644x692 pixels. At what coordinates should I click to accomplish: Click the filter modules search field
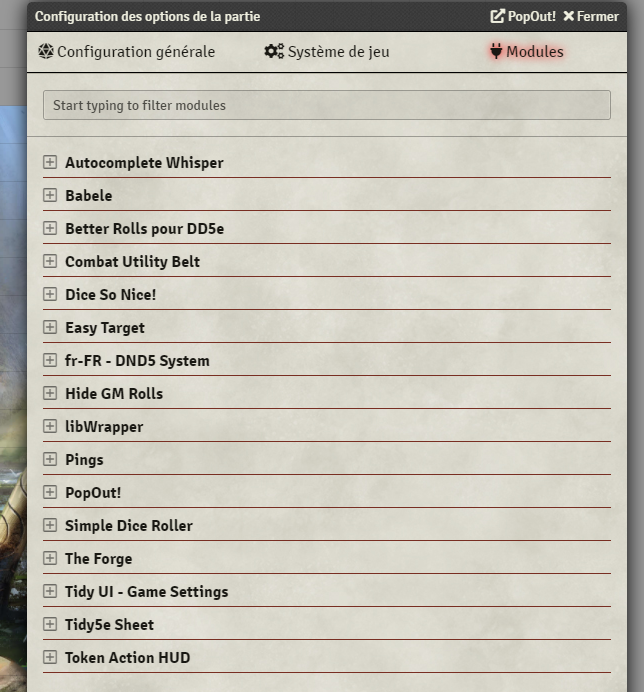click(327, 105)
